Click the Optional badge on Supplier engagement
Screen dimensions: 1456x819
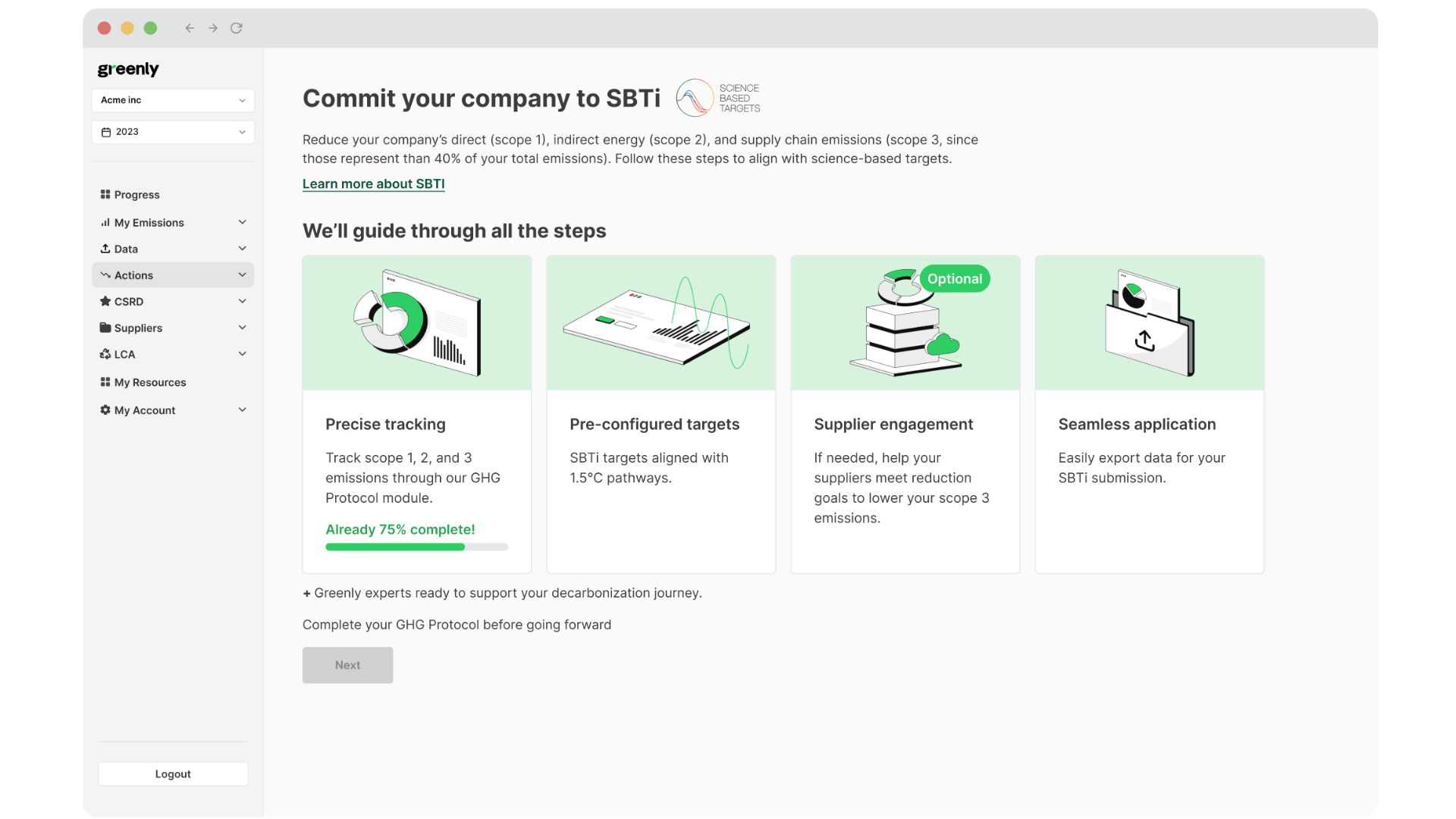click(955, 279)
